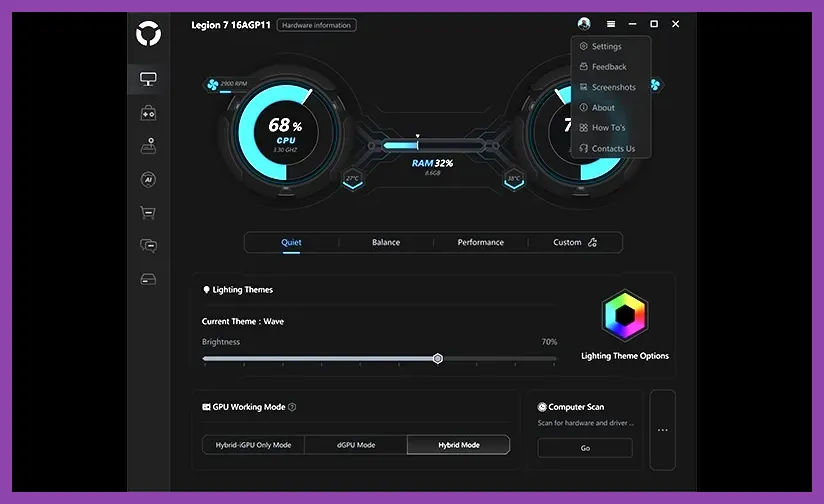The height and width of the screenshot is (504, 824).
Task: Open the storage drive sidebar icon
Action: click(x=148, y=279)
